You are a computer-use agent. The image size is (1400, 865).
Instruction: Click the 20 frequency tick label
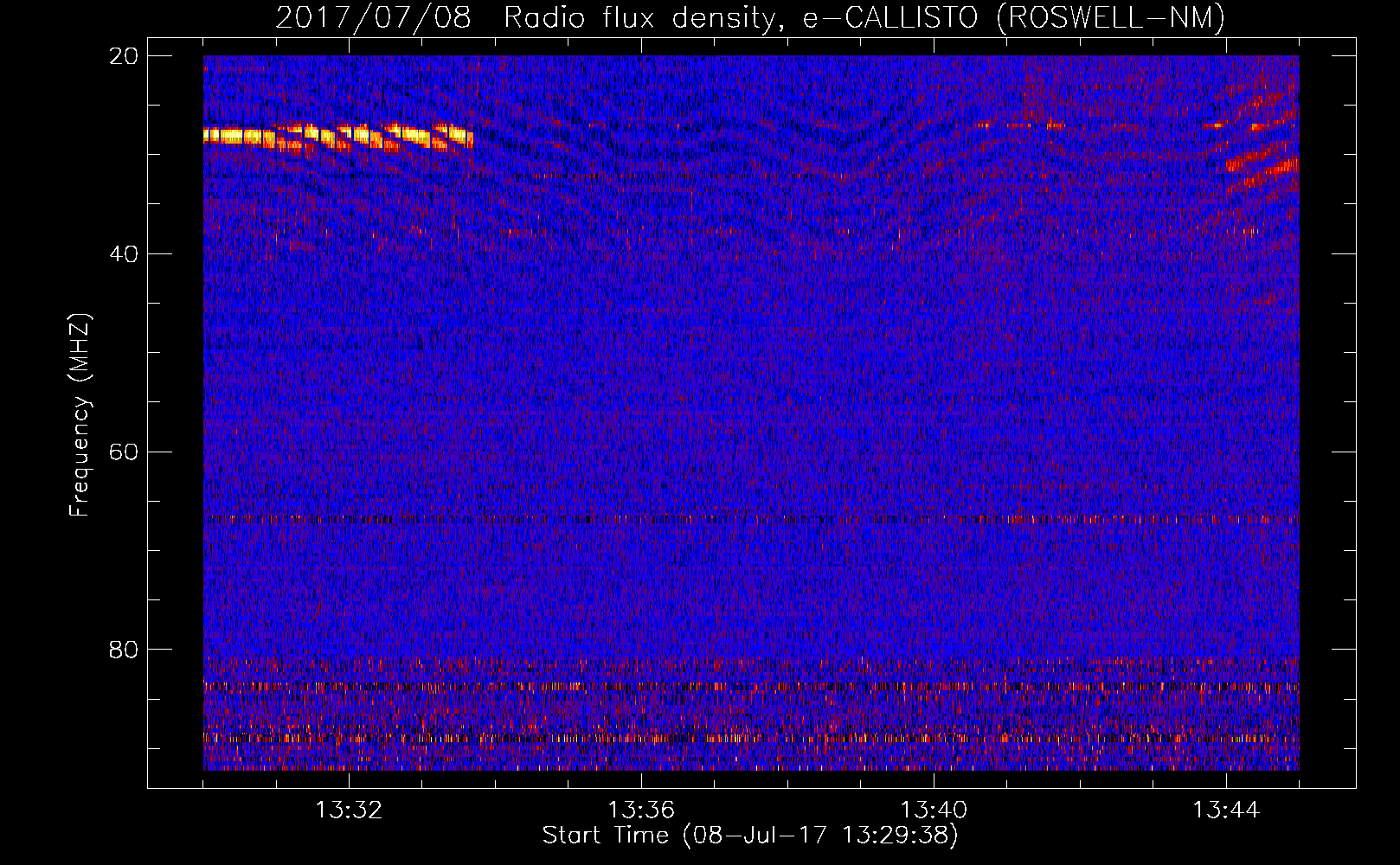coord(123,56)
